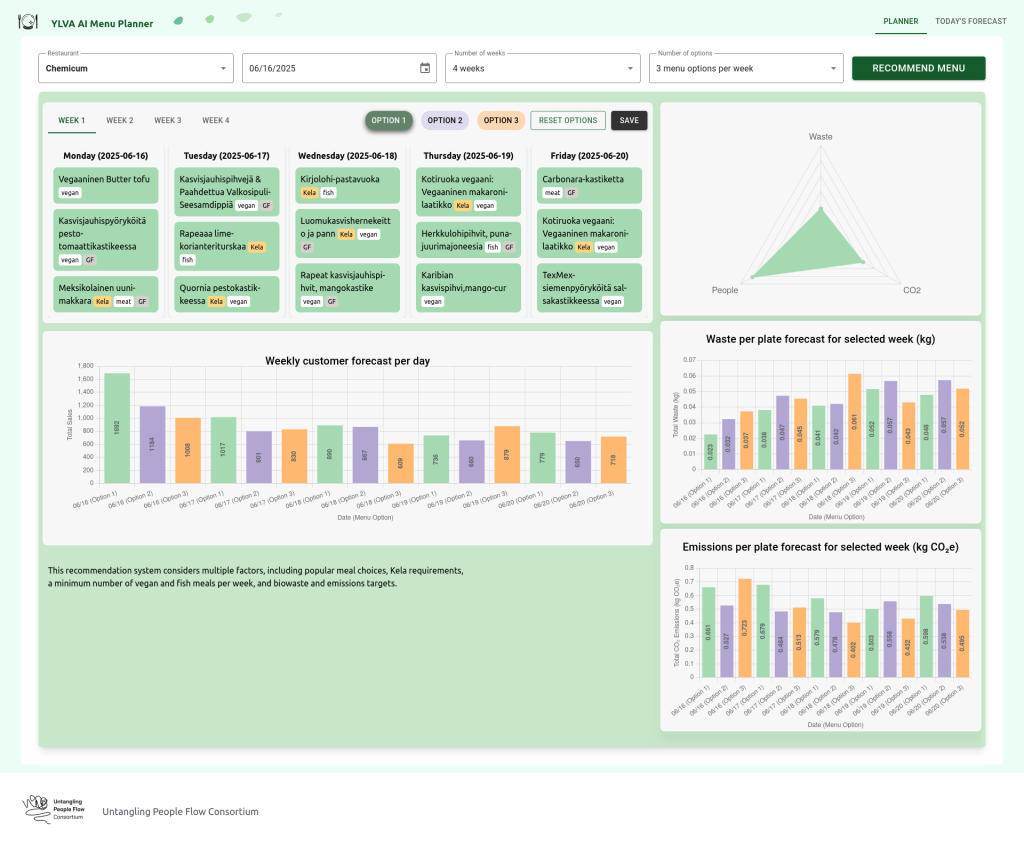
Task: Click the People vertex on radar chart
Action: (x=752, y=277)
